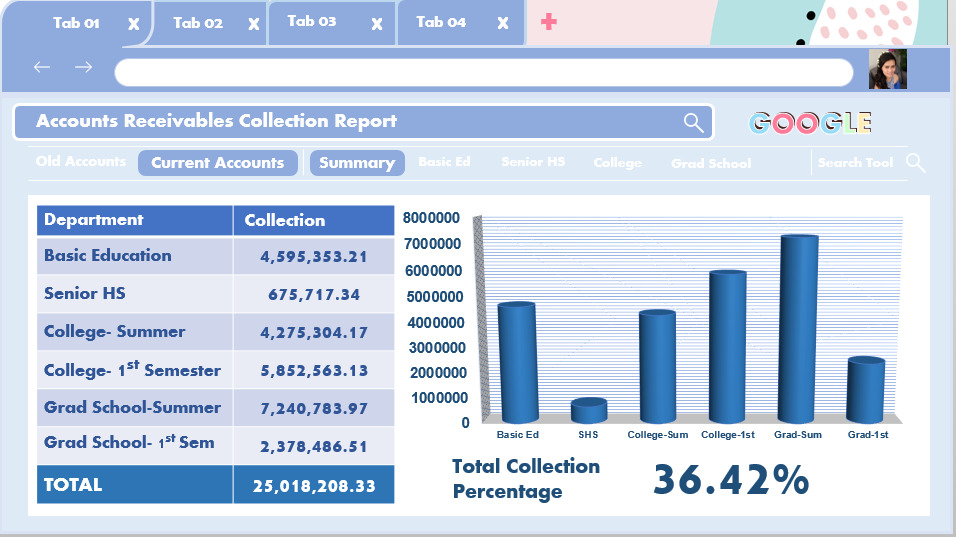The height and width of the screenshot is (537, 956).
Task: Open the Senior HS tab
Action: (x=532, y=162)
